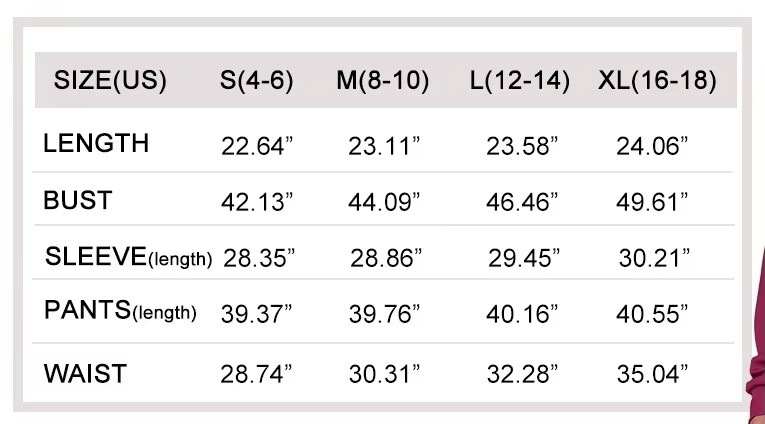Click the 35.04" waist value
This screenshot has height=424, width=765.
652,375
